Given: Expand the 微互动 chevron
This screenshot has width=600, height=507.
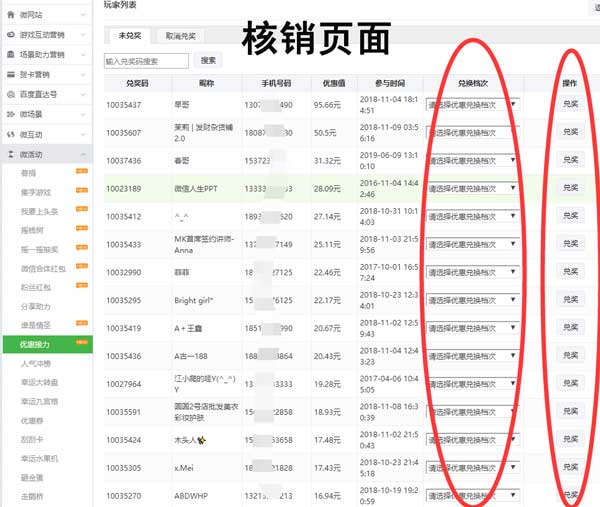Looking at the screenshot, I should pyautogui.click(x=83, y=135).
